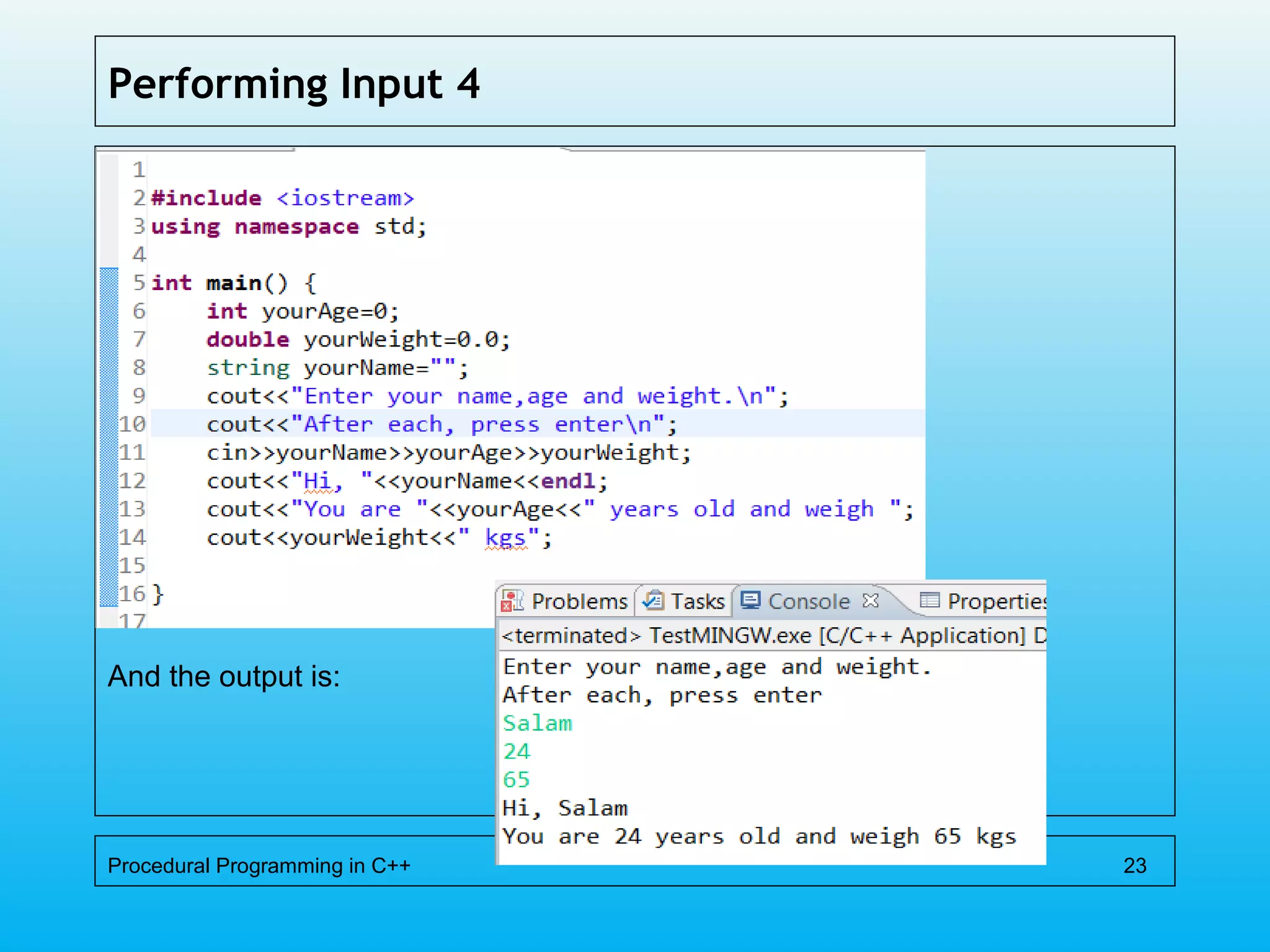Viewport: 1270px width, 952px height.
Task: Close the Console tab with X
Action: [871, 601]
